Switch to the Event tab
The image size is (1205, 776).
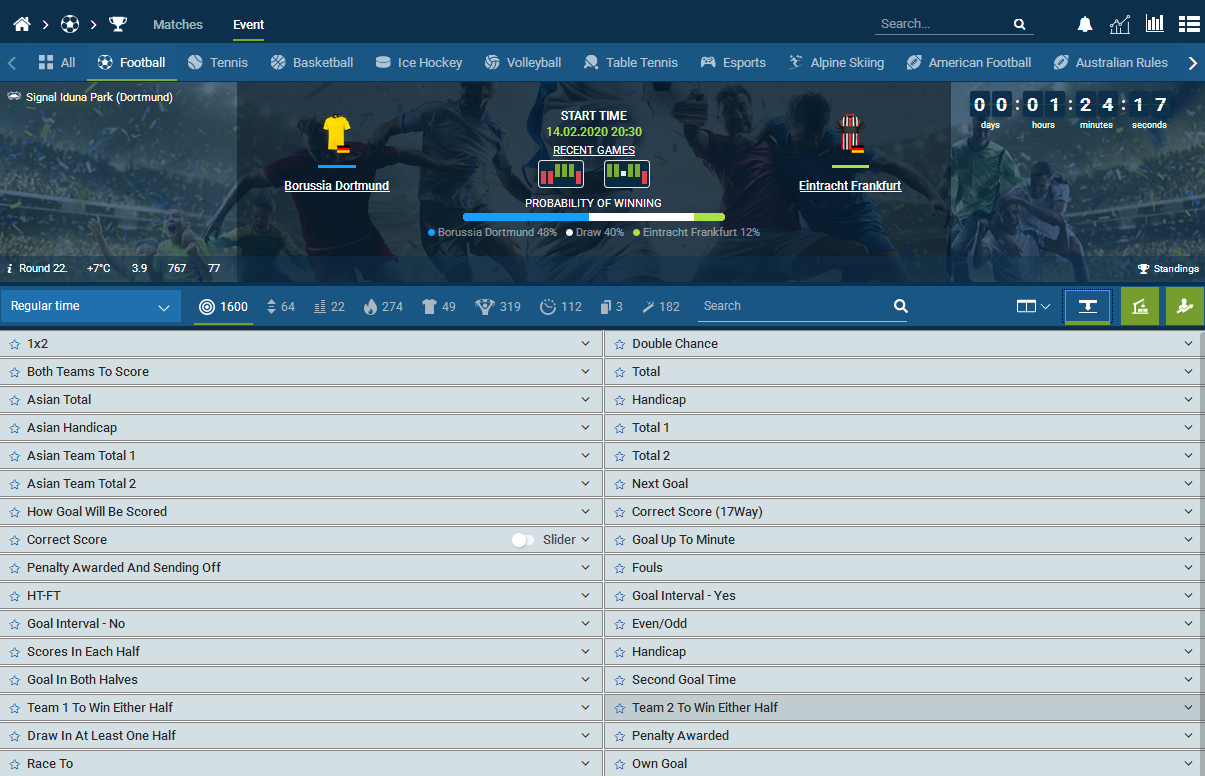(x=248, y=24)
